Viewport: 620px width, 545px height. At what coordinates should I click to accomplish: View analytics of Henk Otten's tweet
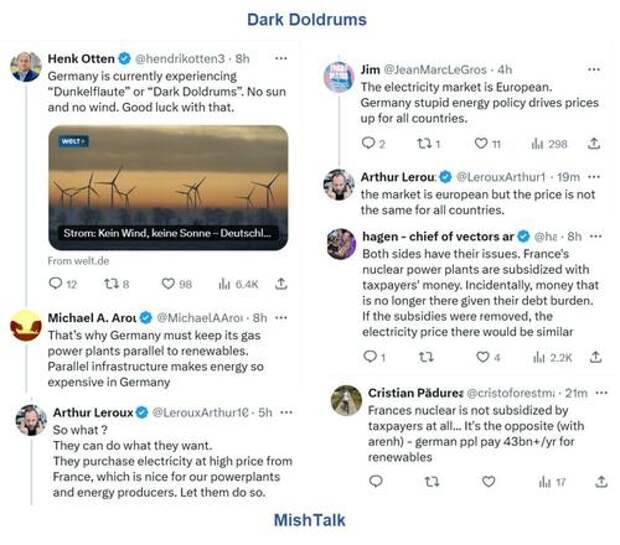tap(225, 284)
